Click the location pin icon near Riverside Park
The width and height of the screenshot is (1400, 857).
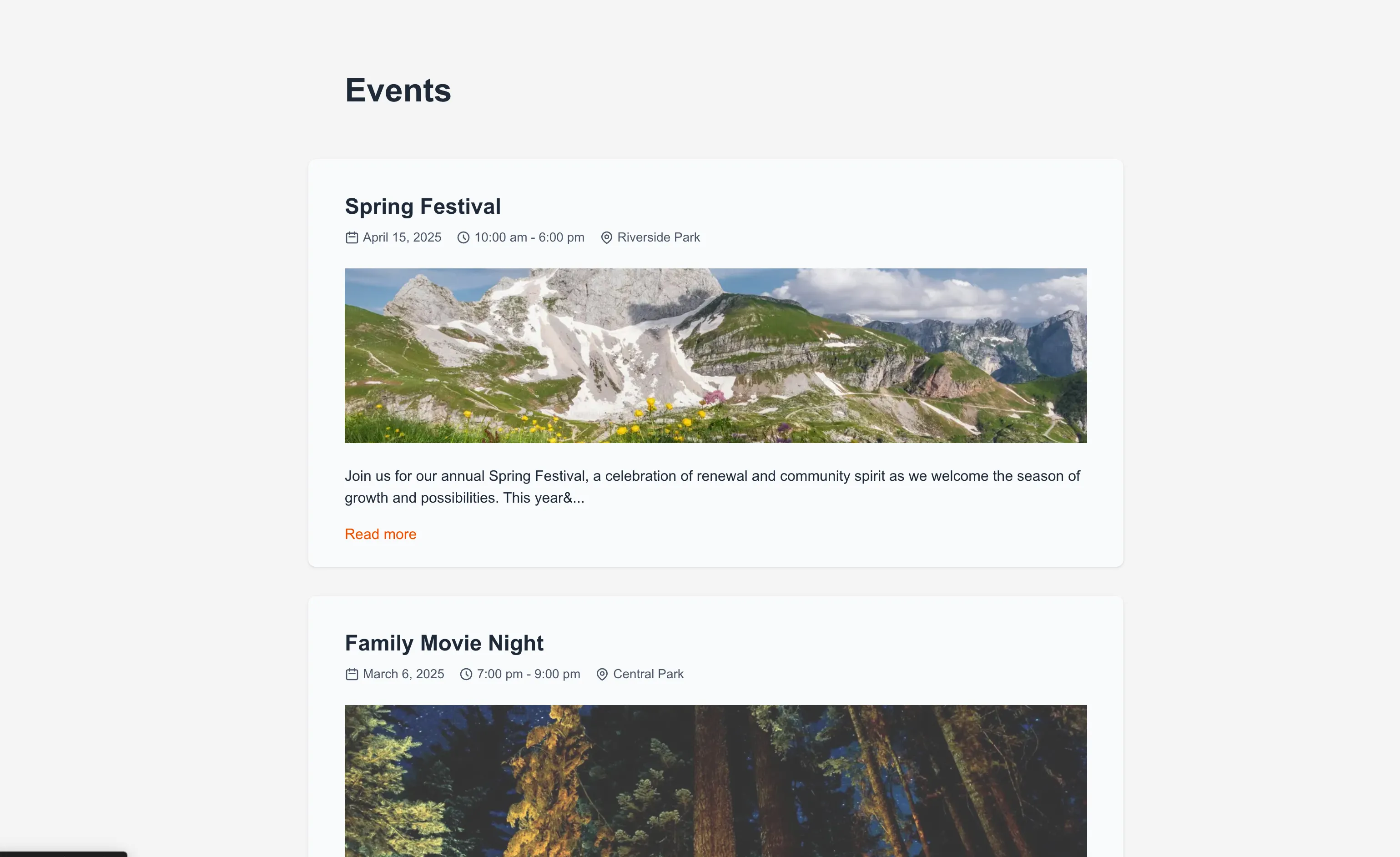click(606, 237)
